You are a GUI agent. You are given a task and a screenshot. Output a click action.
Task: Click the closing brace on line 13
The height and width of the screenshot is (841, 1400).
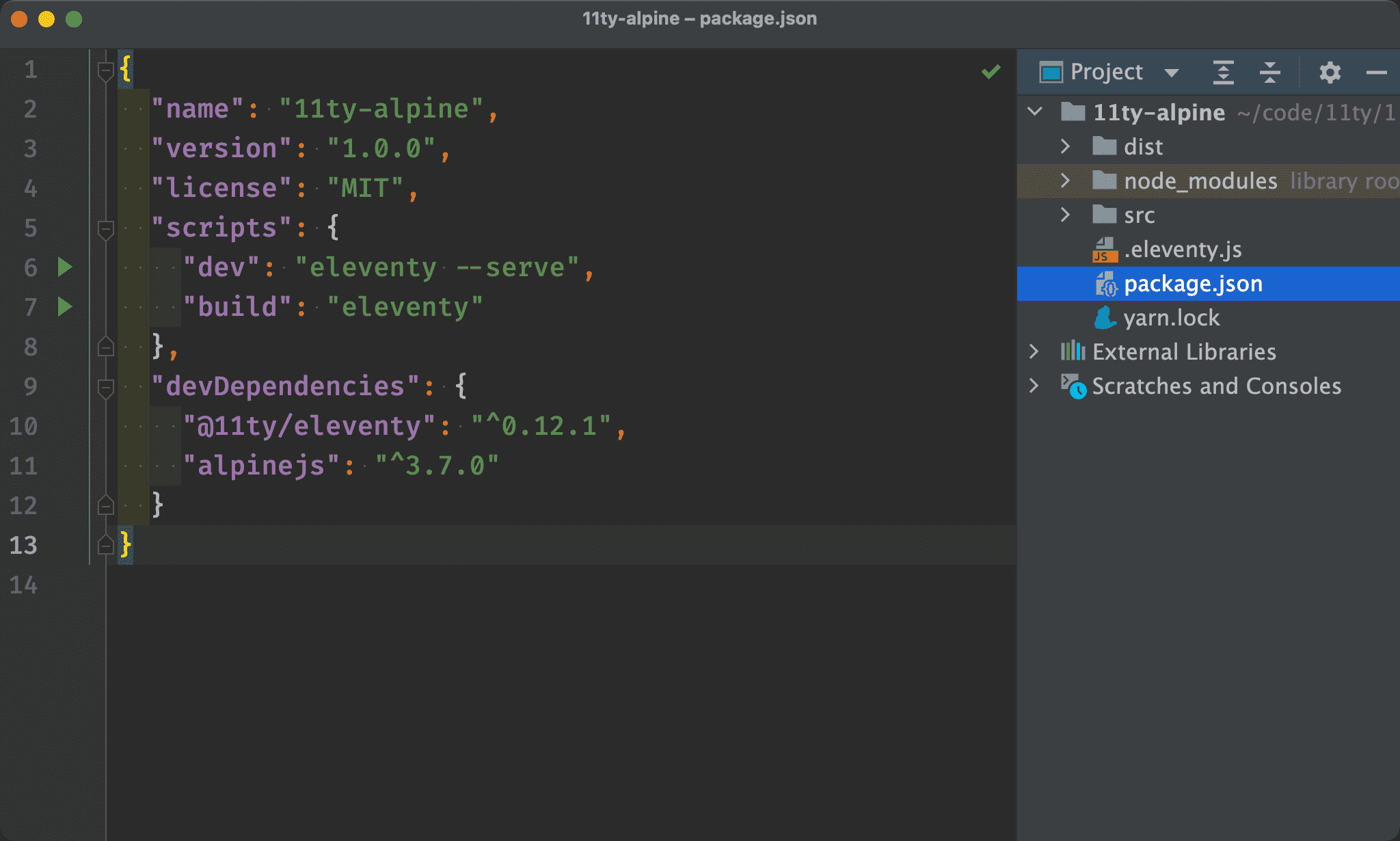[126, 545]
